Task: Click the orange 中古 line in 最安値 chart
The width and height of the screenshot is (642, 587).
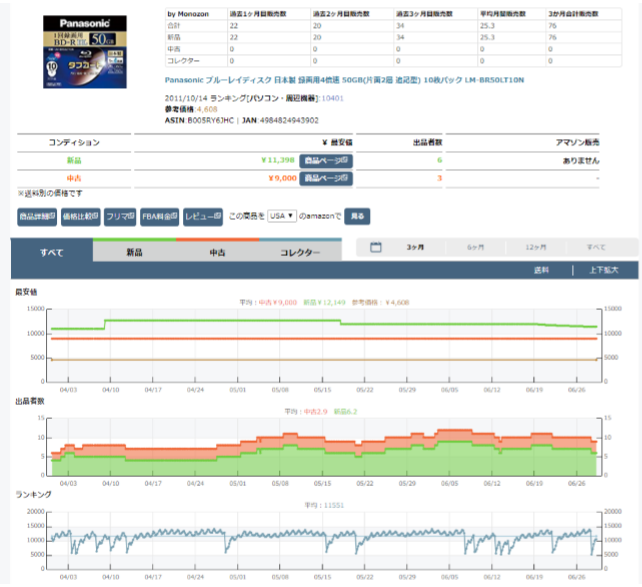Action: point(323,339)
